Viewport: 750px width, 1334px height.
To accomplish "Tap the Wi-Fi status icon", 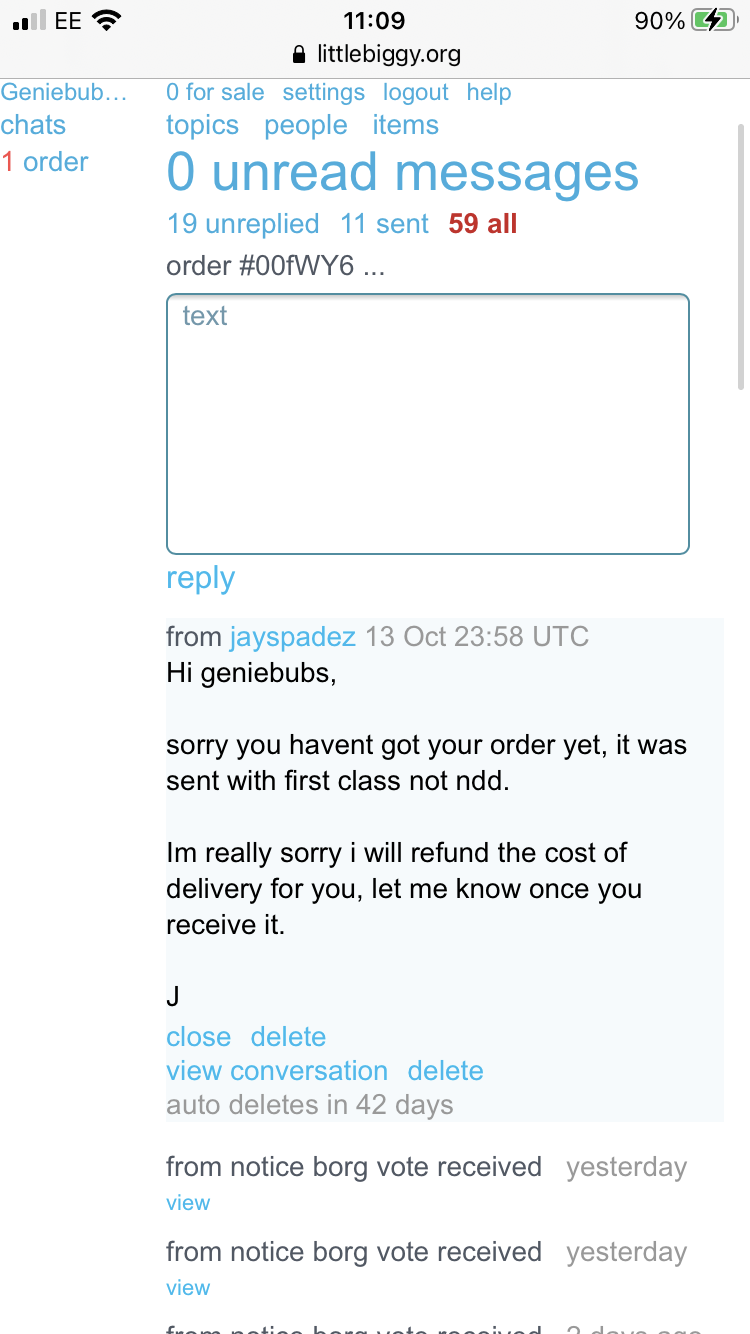I will pos(105,20).
